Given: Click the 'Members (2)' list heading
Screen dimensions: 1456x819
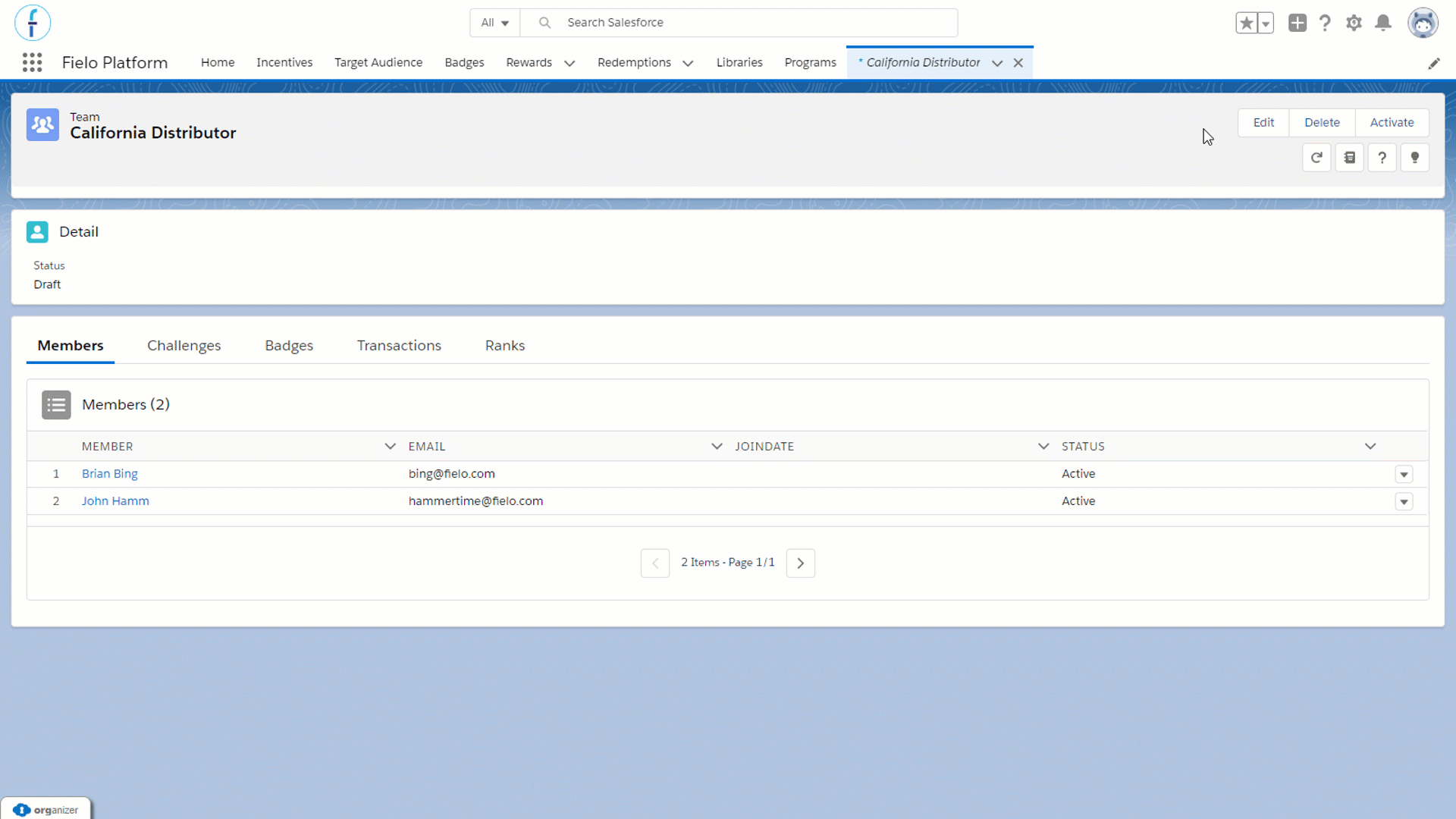Looking at the screenshot, I should (126, 405).
